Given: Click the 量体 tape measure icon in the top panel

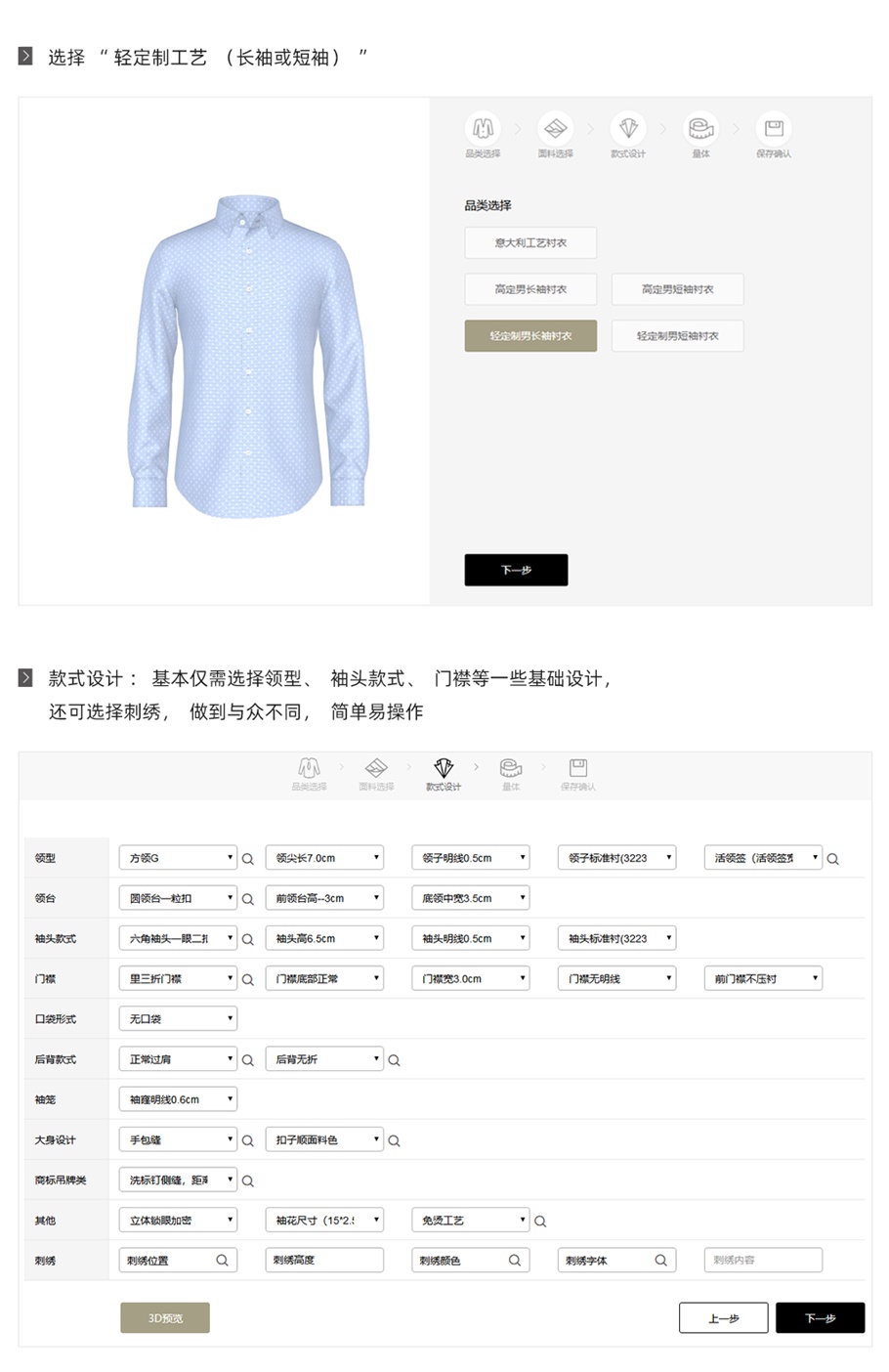Looking at the screenshot, I should point(700,128).
